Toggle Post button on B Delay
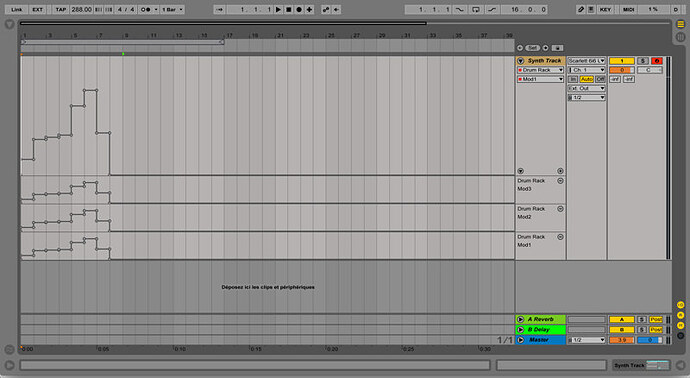The image size is (690, 378). [656, 330]
